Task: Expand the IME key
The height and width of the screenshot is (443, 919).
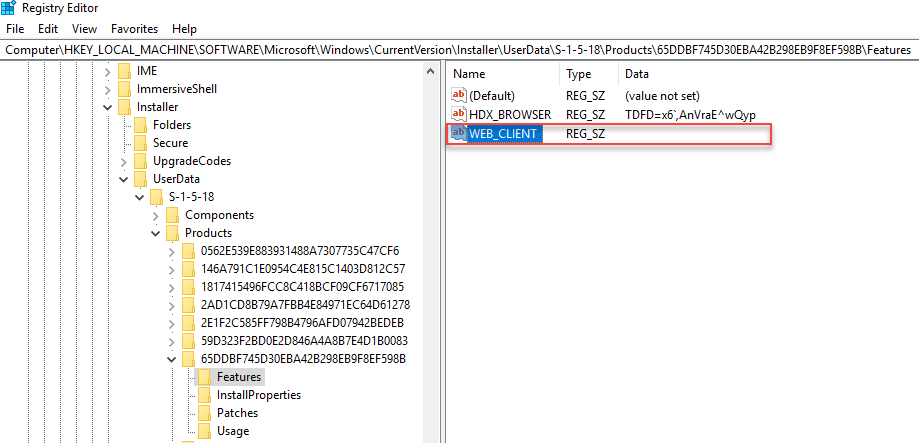Action: 108,71
